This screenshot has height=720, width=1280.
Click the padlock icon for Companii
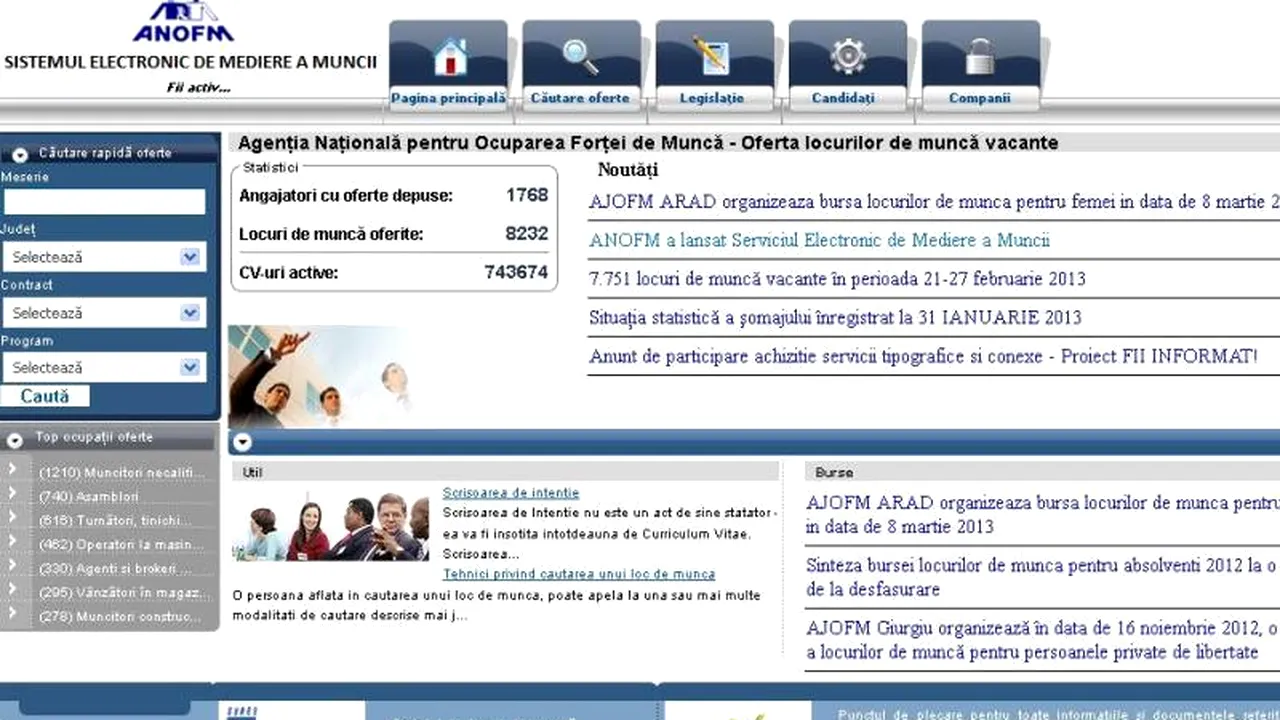[979, 55]
